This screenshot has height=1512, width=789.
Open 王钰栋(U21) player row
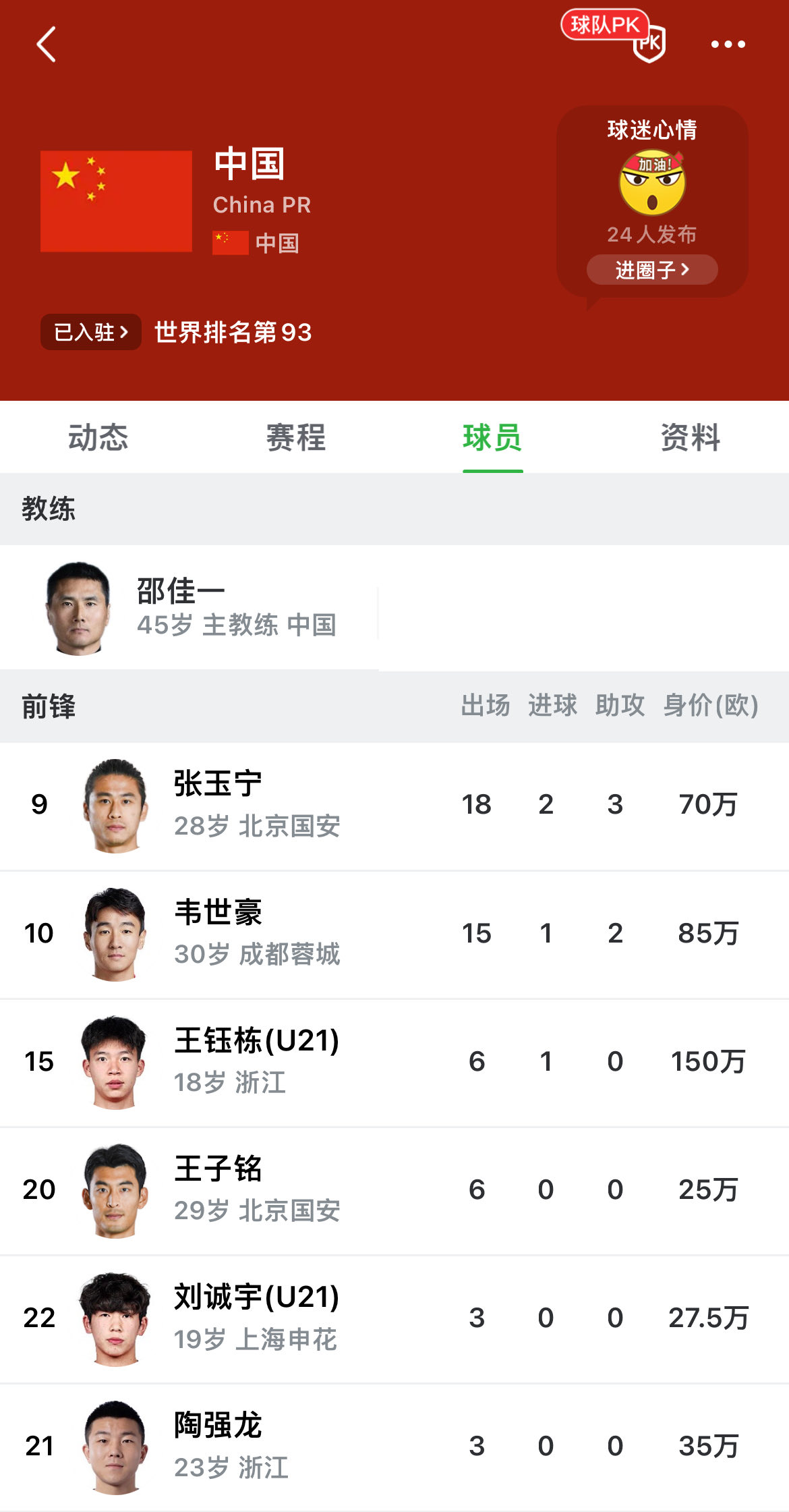[x=394, y=1062]
